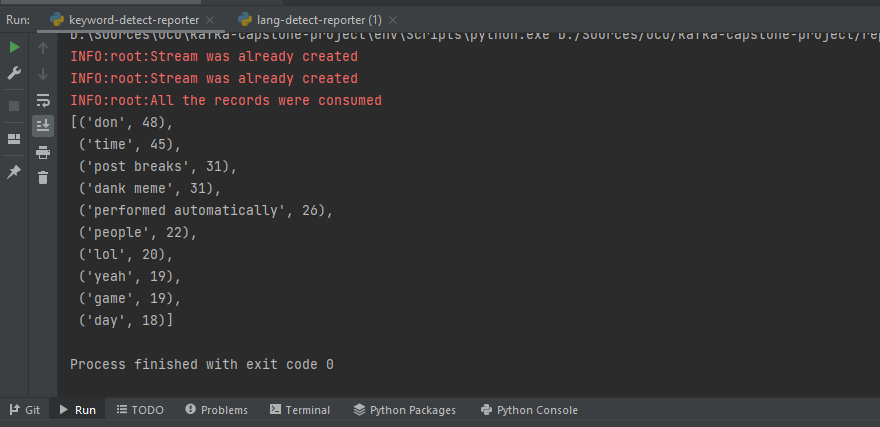Close the lang-detect-reporter (1) tab
The height and width of the screenshot is (427, 880).
pos(393,20)
